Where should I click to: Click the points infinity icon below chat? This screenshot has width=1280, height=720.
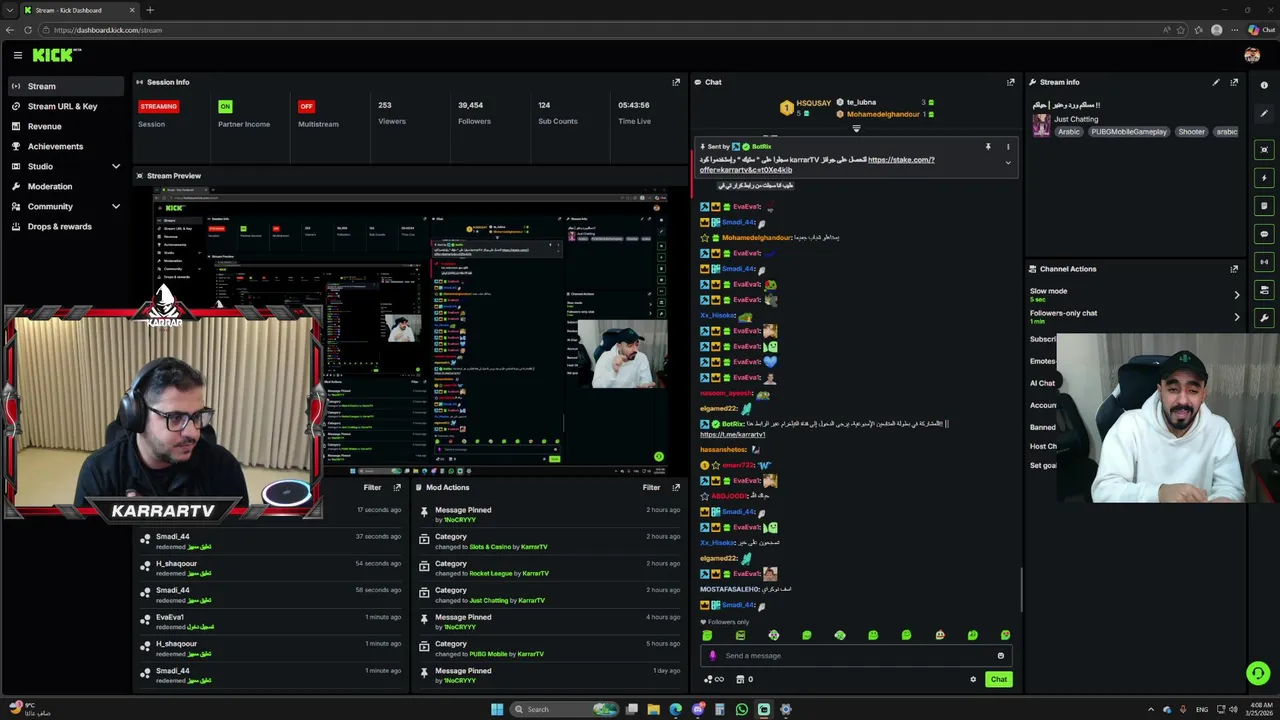click(x=714, y=679)
